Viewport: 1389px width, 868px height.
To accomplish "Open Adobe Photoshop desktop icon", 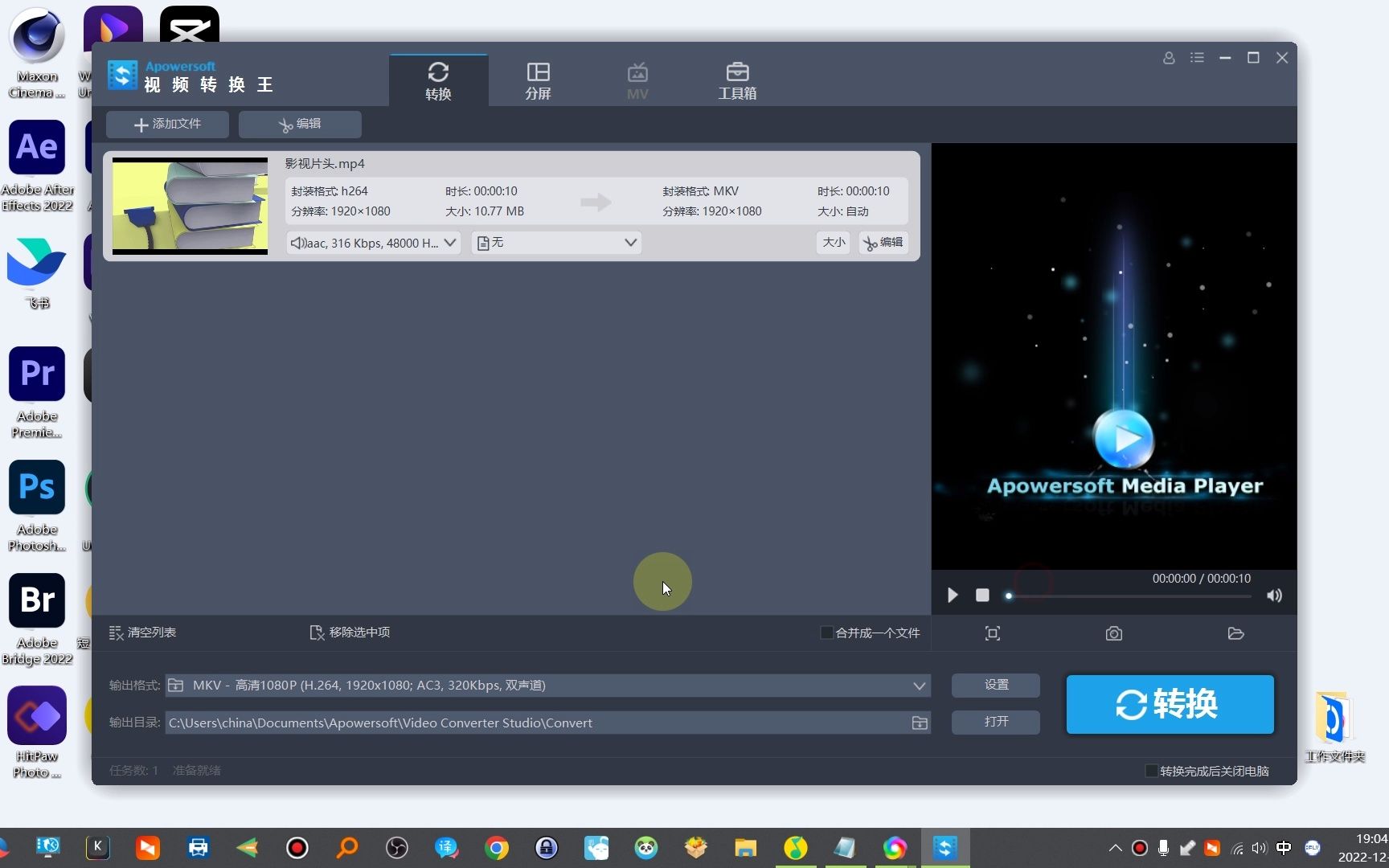I will click(37, 505).
